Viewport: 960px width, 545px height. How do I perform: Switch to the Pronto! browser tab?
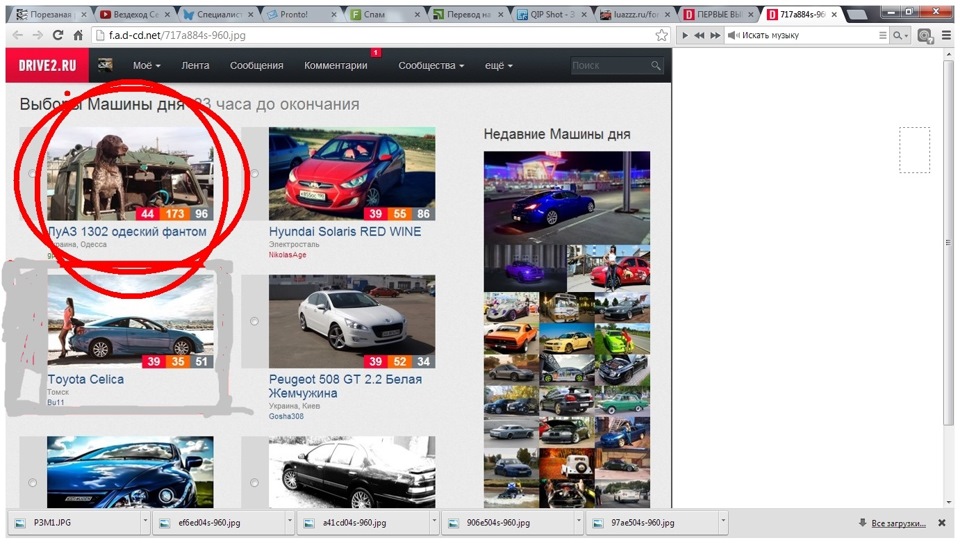(x=301, y=14)
